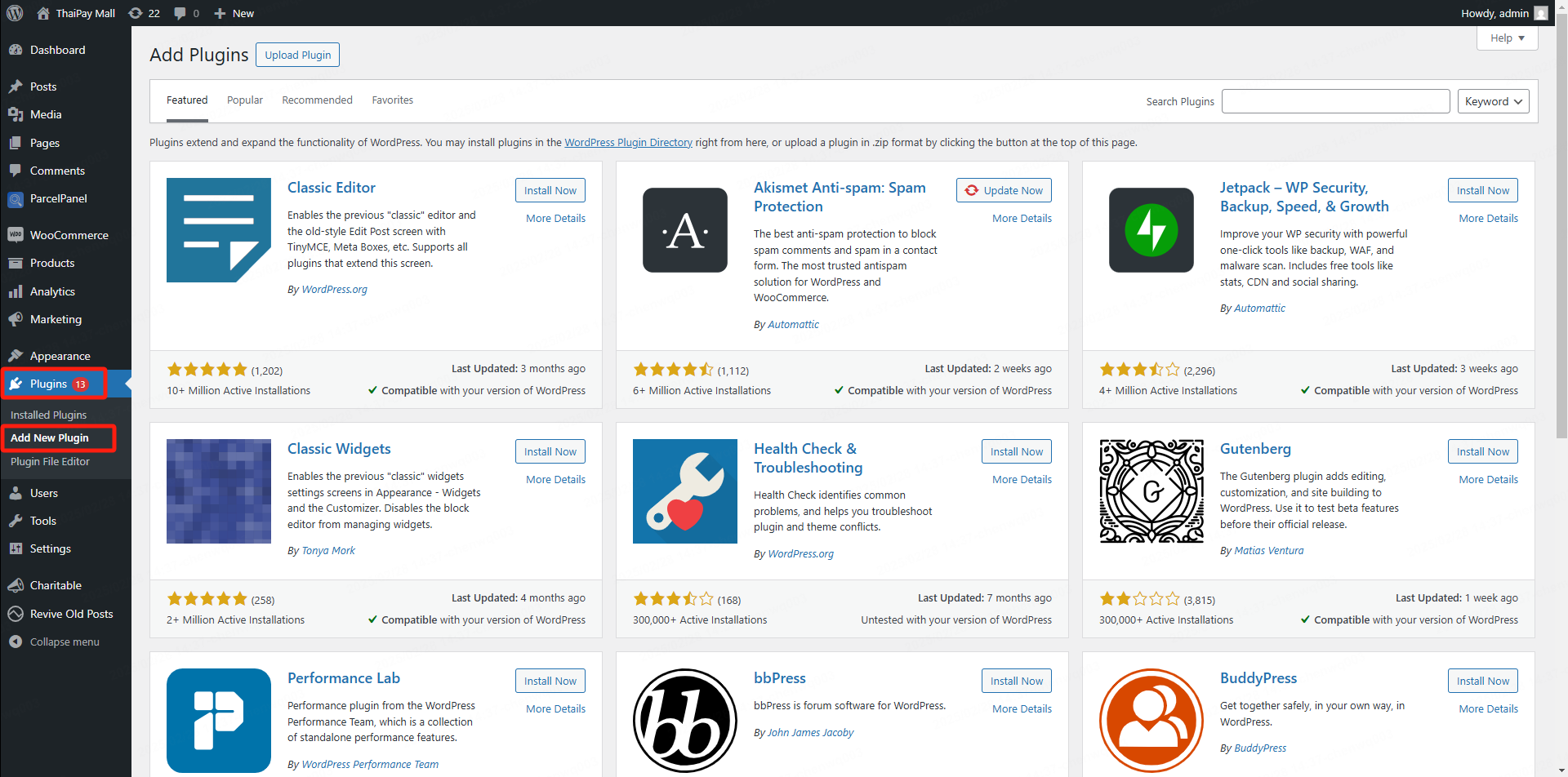Expand the Help panel dropdown

[1507, 38]
